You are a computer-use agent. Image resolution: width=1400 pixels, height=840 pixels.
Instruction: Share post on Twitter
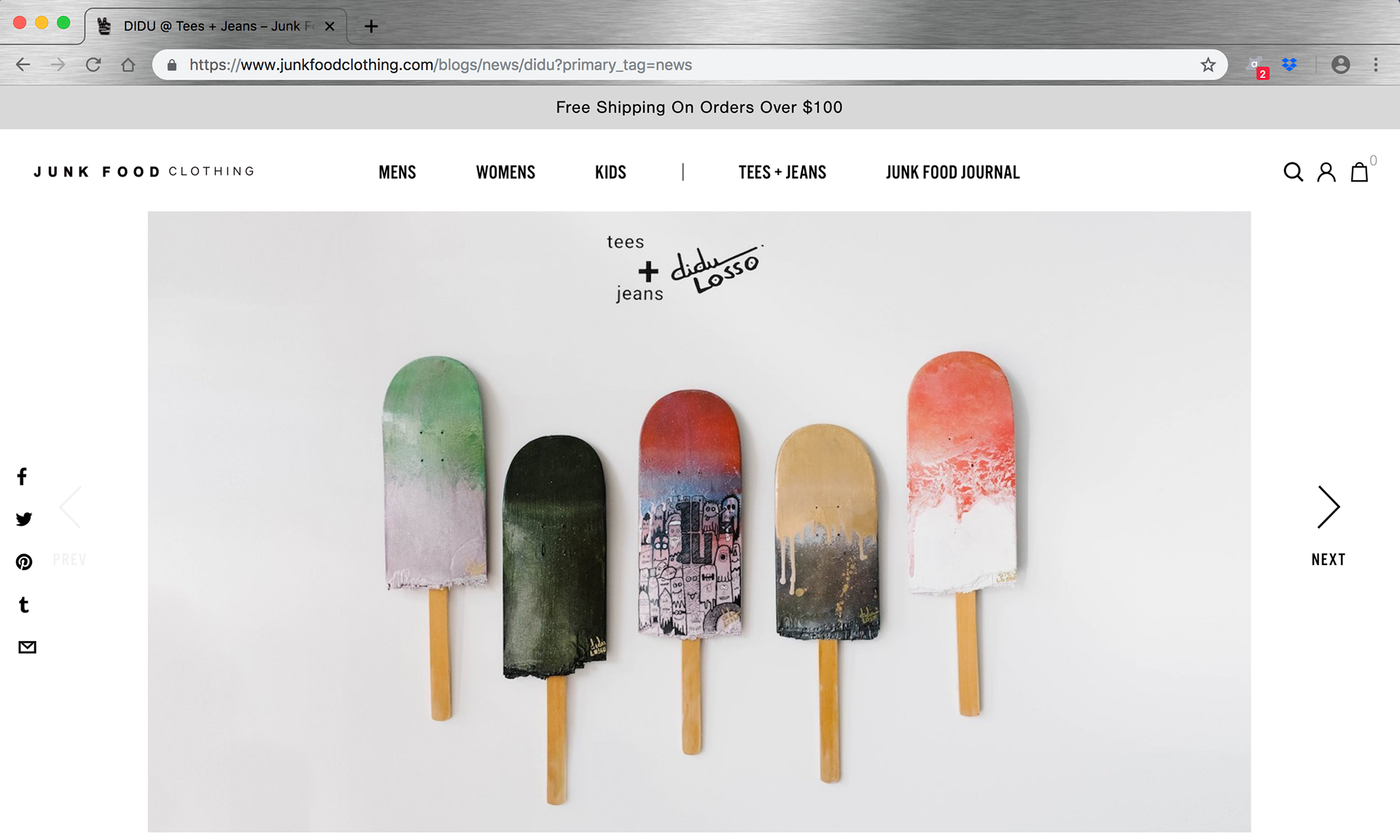[24, 519]
